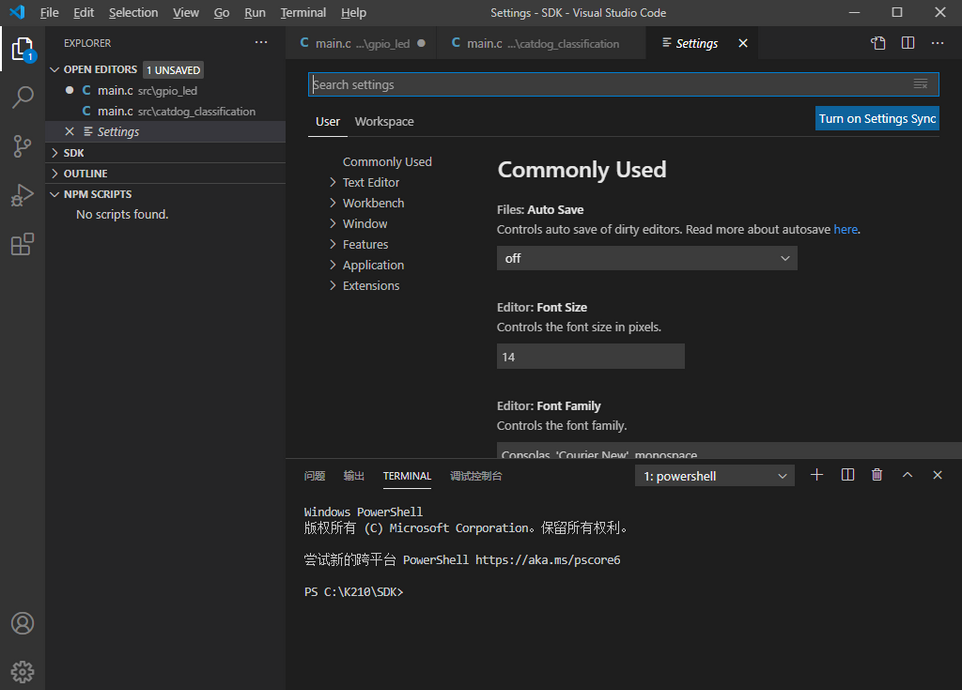The width and height of the screenshot is (964, 690).
Task: Open the powershell terminal selector dropdown
Action: point(714,476)
